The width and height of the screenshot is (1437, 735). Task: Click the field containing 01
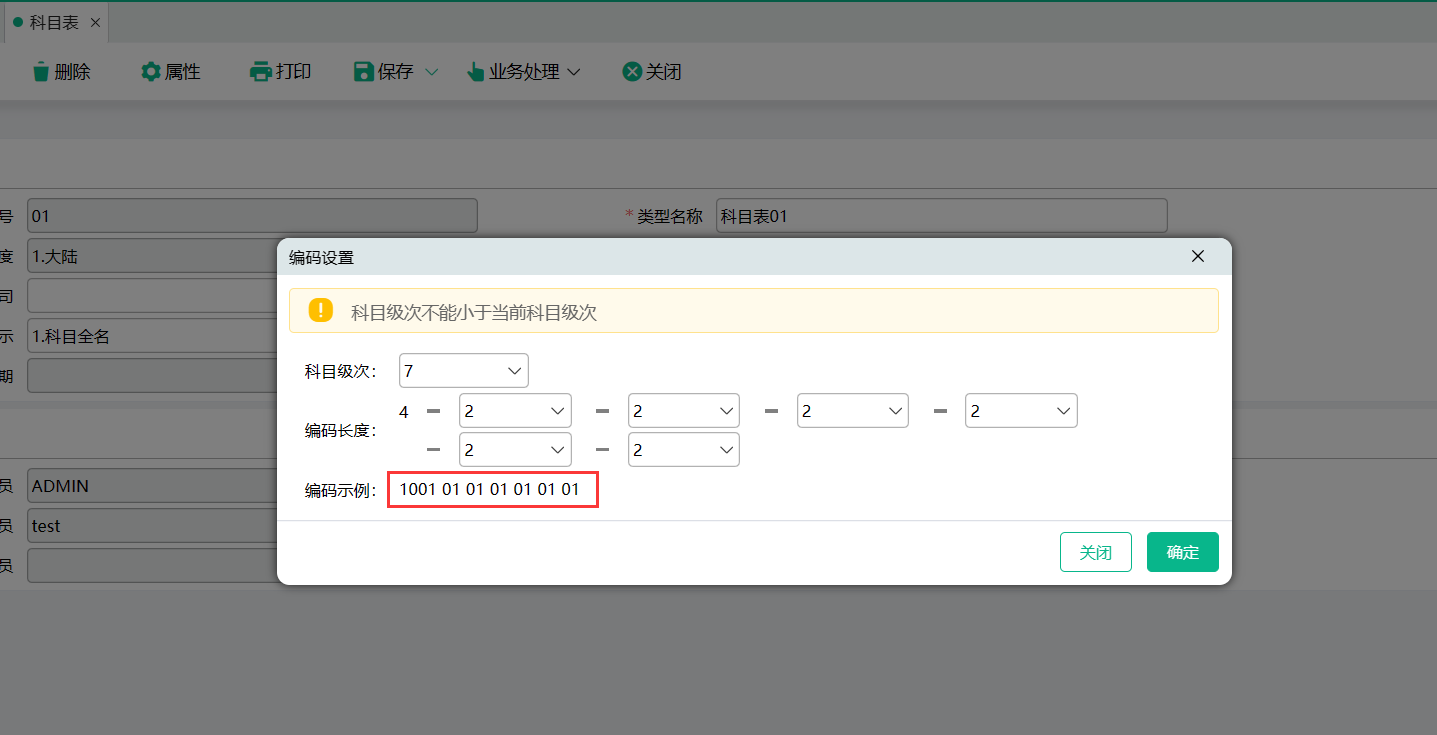click(x=252, y=215)
